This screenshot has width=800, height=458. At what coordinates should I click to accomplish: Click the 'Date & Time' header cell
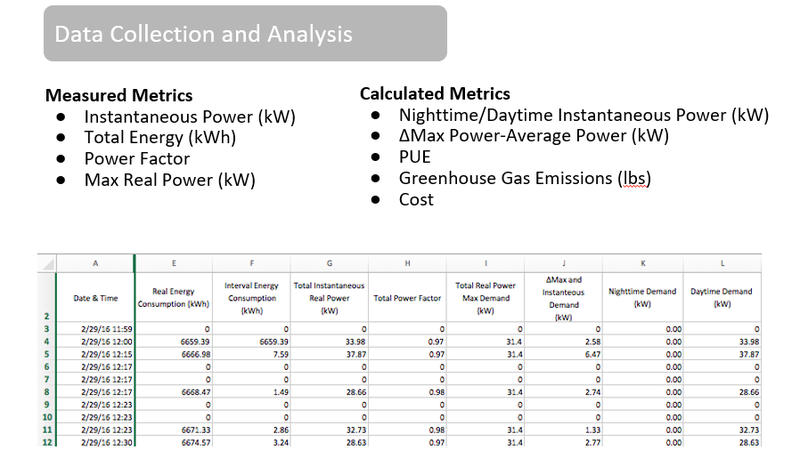pos(95,297)
